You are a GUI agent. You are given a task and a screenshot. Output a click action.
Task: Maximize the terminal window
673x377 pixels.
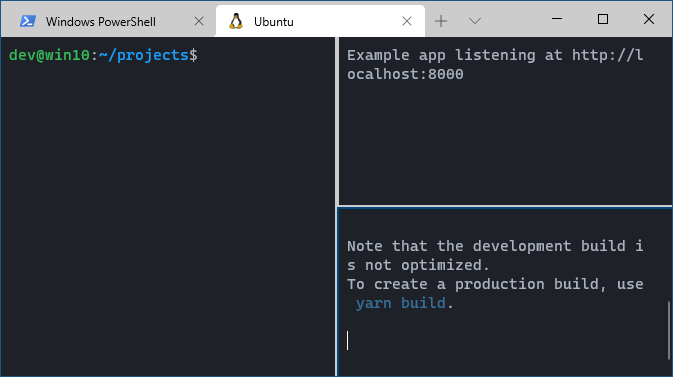pos(603,19)
